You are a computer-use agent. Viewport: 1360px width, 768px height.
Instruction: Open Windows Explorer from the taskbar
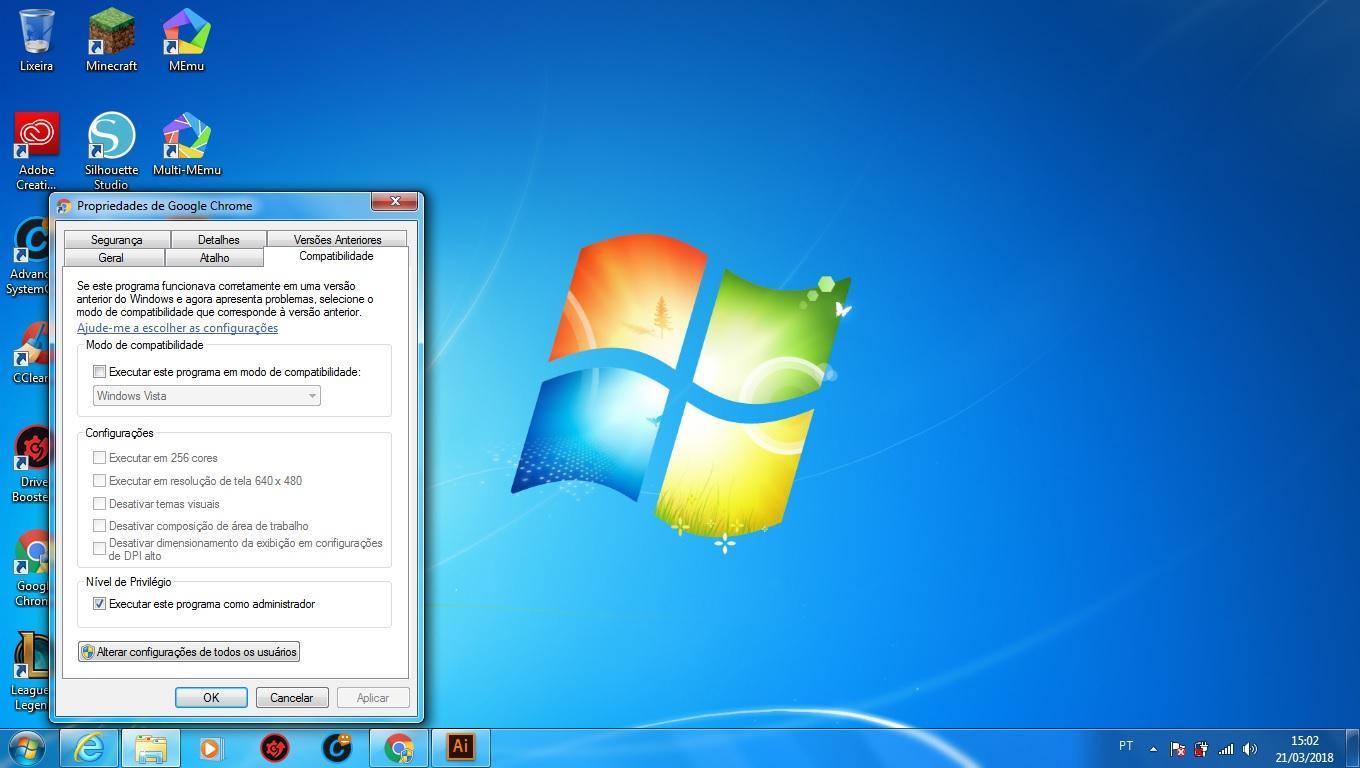151,747
